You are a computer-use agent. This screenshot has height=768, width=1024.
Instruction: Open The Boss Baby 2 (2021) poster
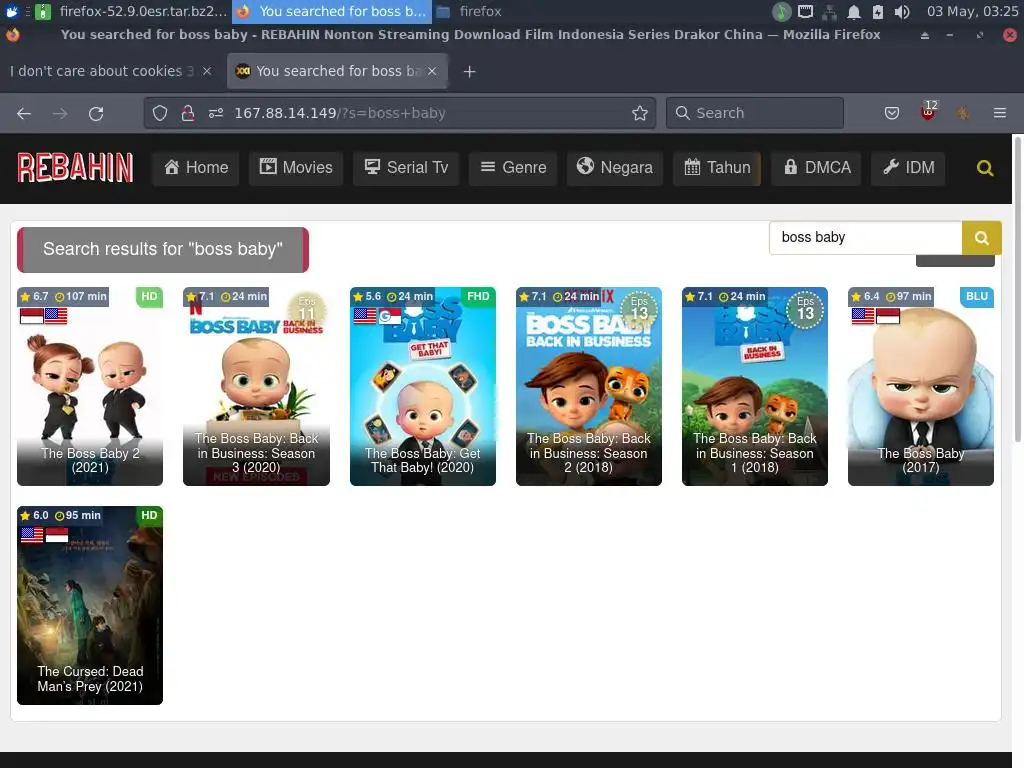click(90, 387)
